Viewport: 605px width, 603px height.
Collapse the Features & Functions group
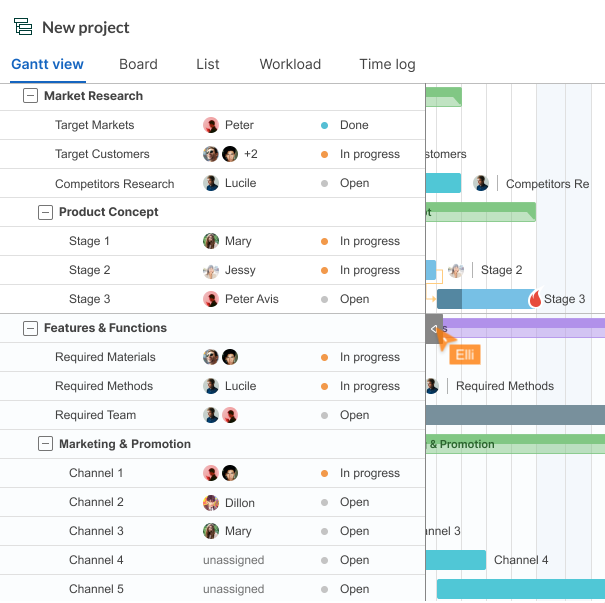click(30, 328)
